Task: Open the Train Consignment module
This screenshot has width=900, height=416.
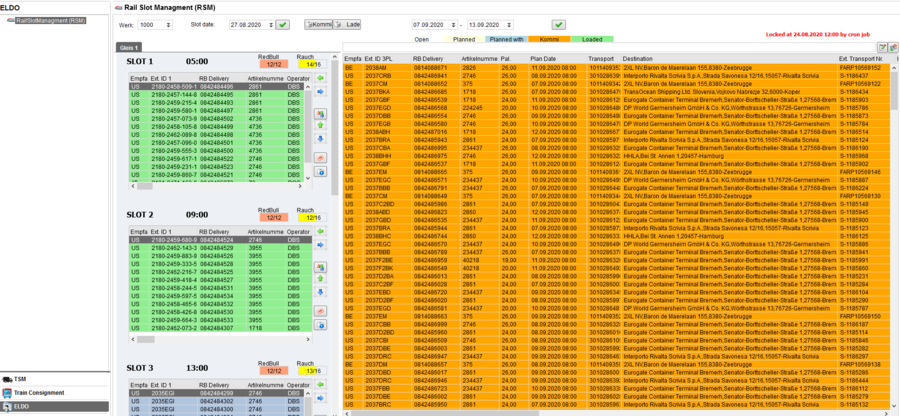Action: 39,393
